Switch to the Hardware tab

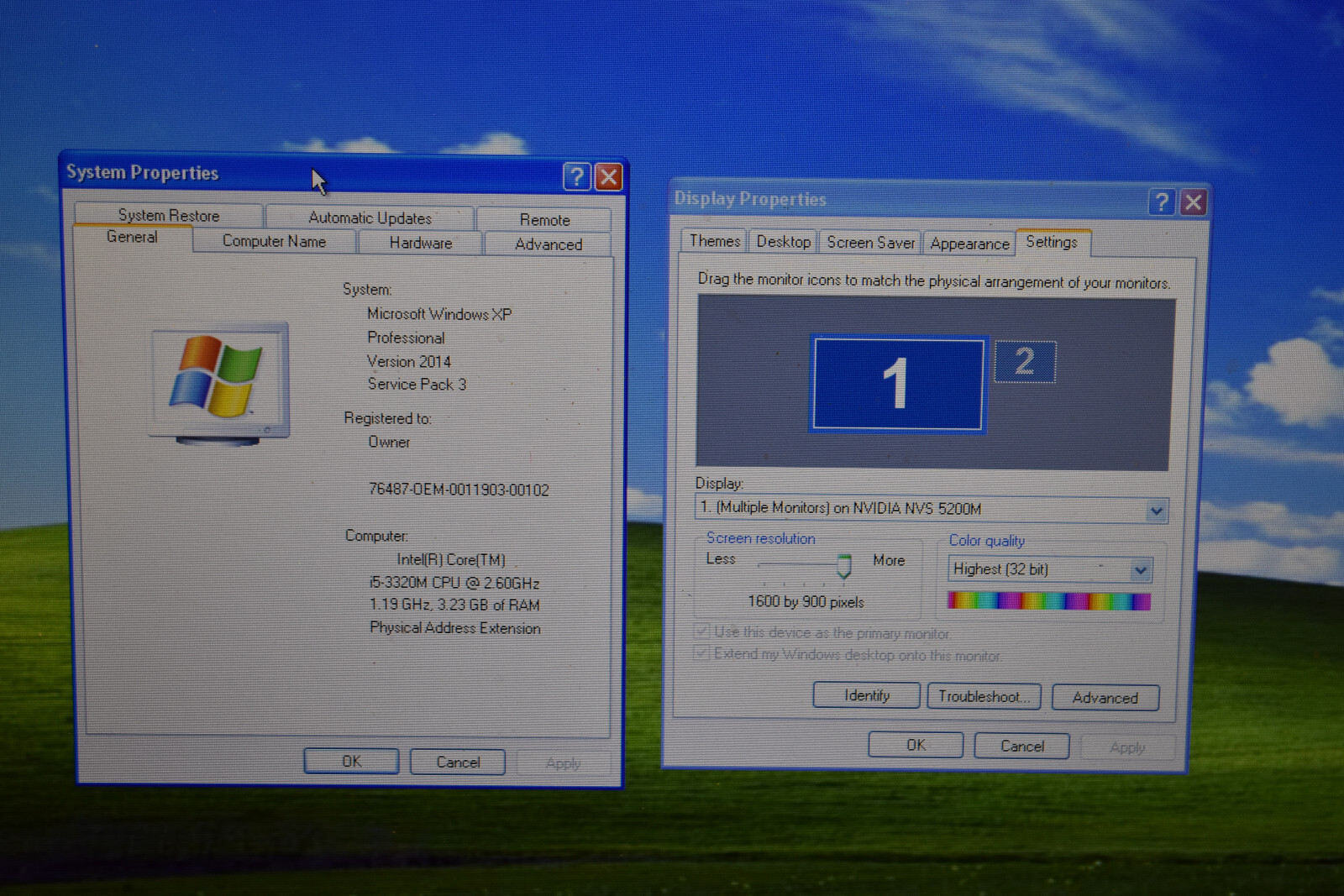pyautogui.click(x=421, y=243)
